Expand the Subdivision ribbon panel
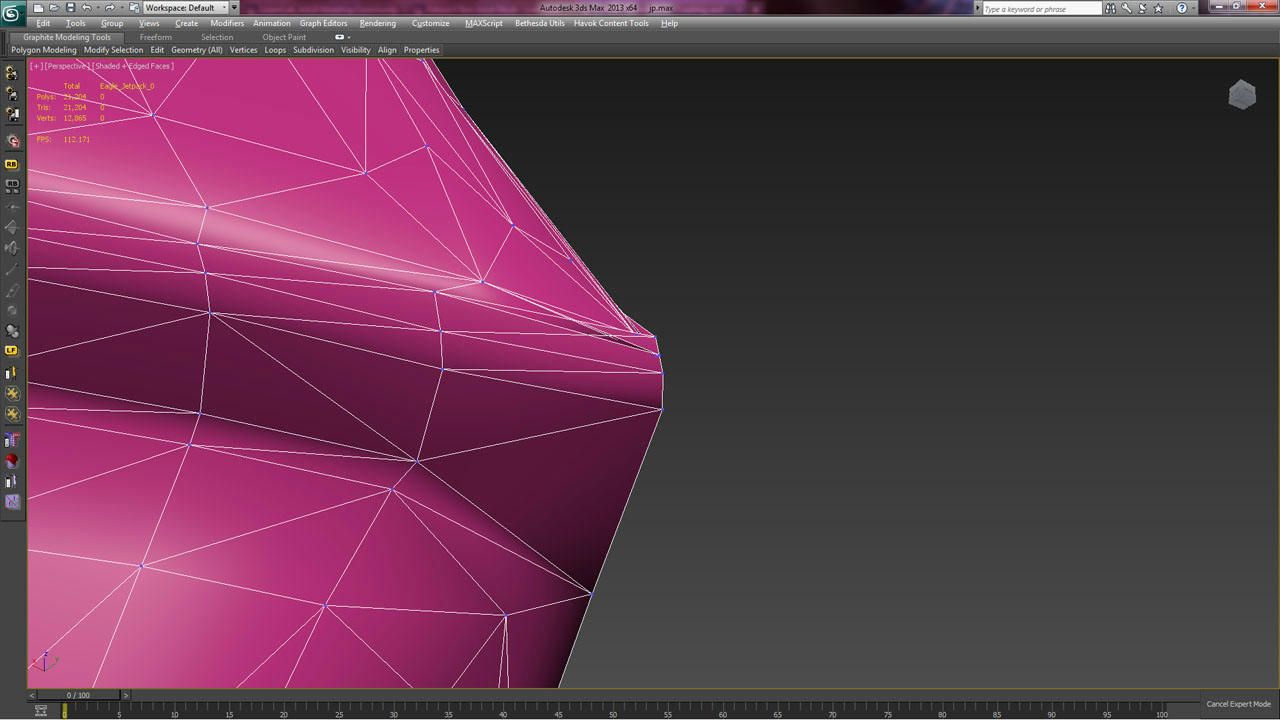The height and width of the screenshot is (720, 1280). coord(313,50)
